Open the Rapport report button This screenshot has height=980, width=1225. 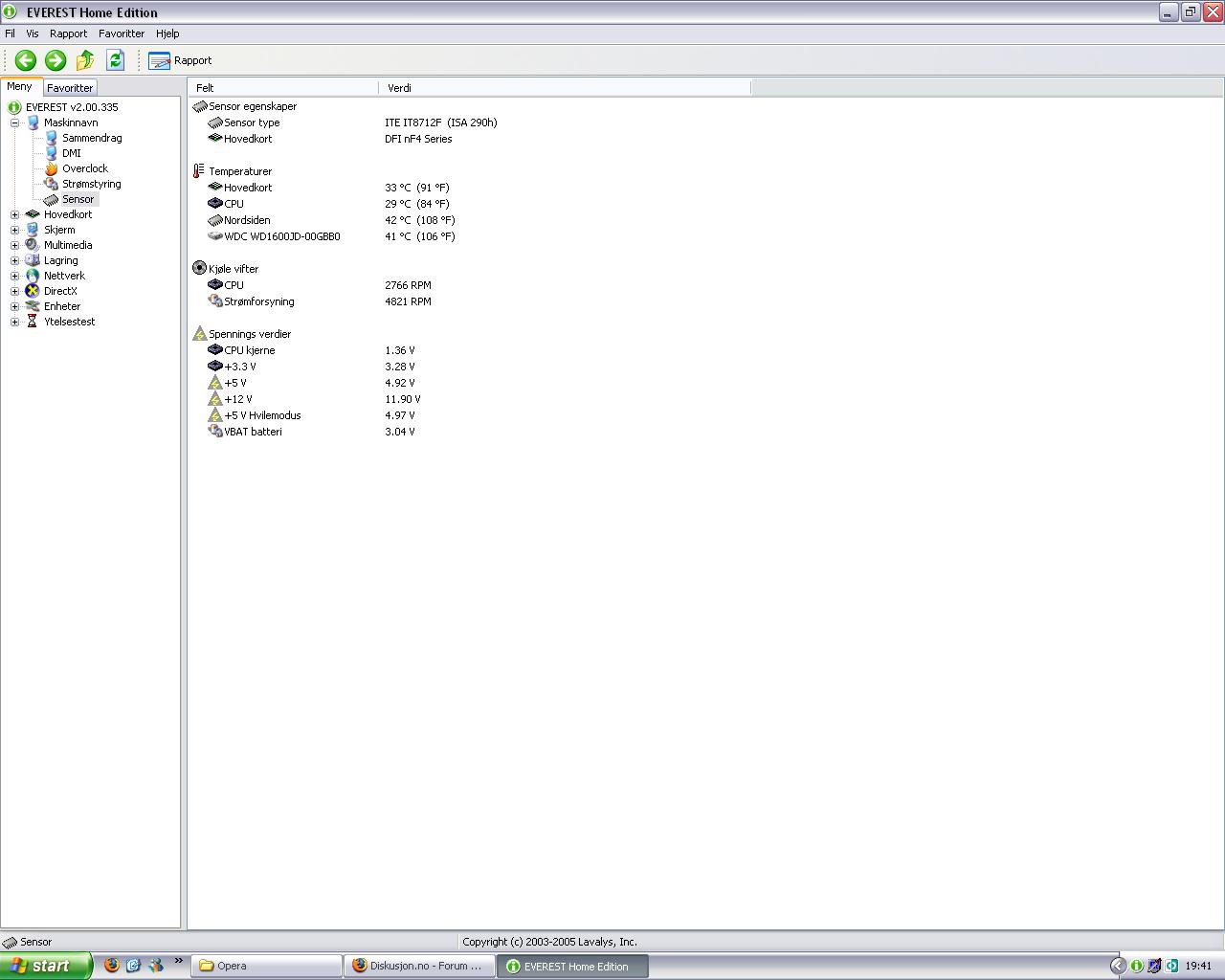180,60
